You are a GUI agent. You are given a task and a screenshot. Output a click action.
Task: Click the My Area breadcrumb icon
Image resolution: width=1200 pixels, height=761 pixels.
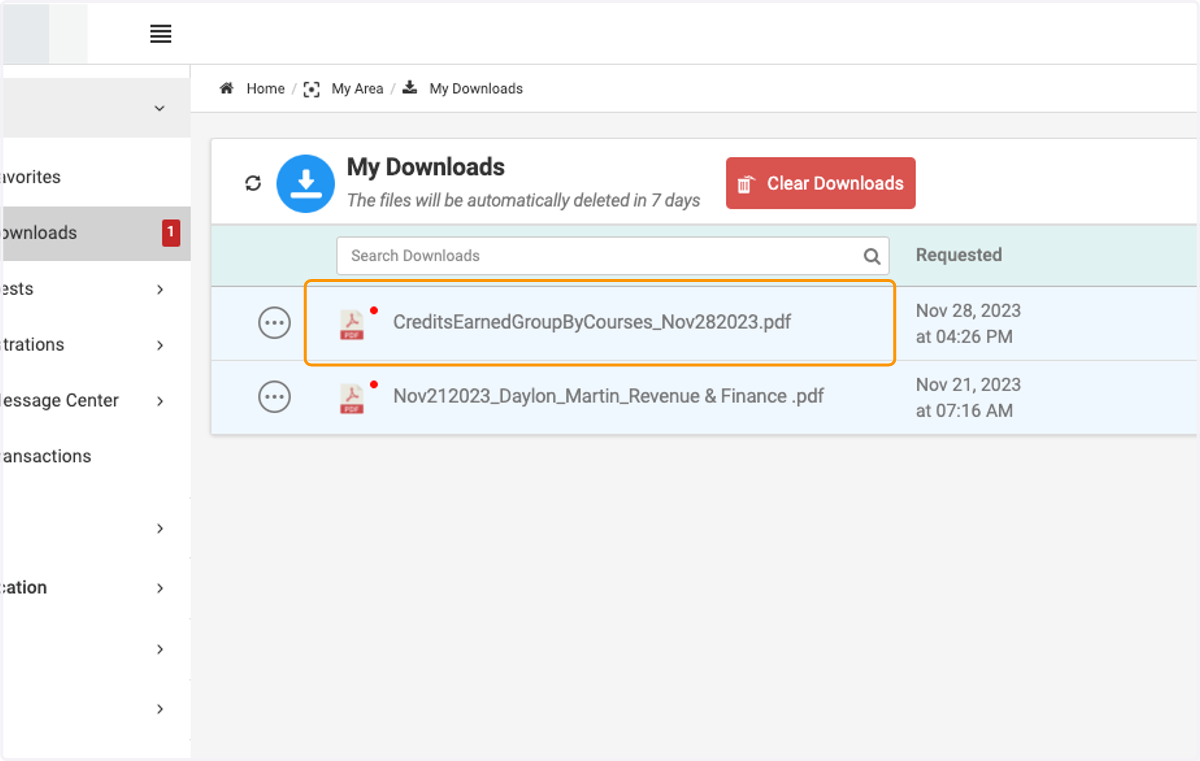311,89
